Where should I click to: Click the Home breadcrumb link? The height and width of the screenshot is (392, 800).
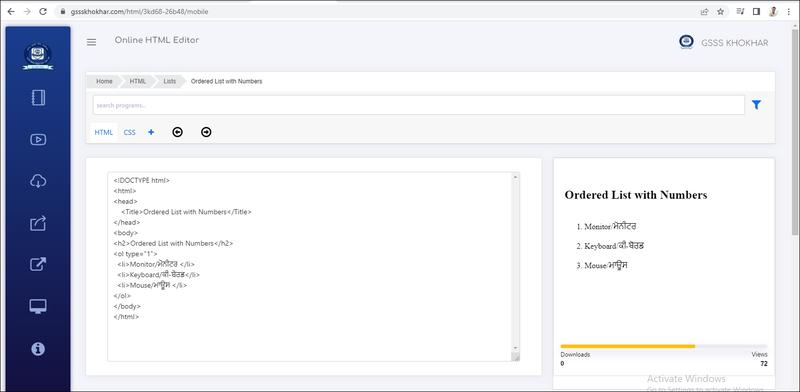[104, 81]
